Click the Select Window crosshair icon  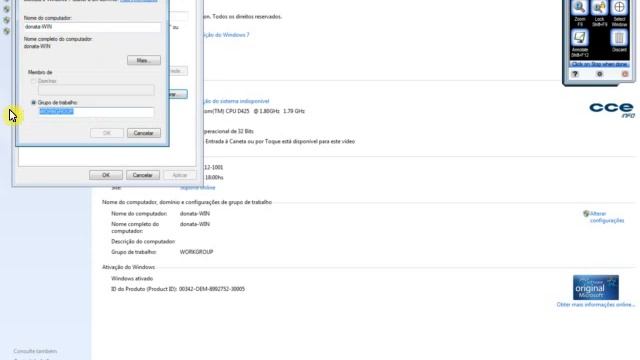619,7
